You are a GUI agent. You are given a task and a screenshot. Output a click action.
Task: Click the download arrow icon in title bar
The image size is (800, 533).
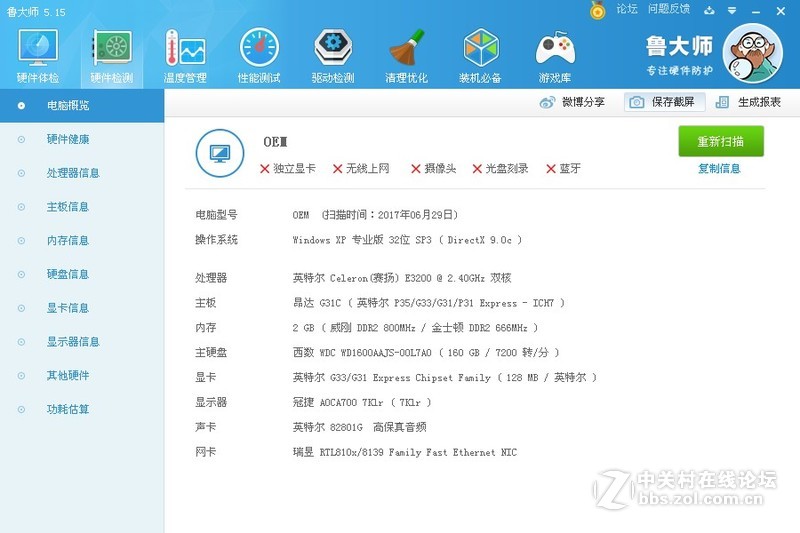(x=709, y=10)
